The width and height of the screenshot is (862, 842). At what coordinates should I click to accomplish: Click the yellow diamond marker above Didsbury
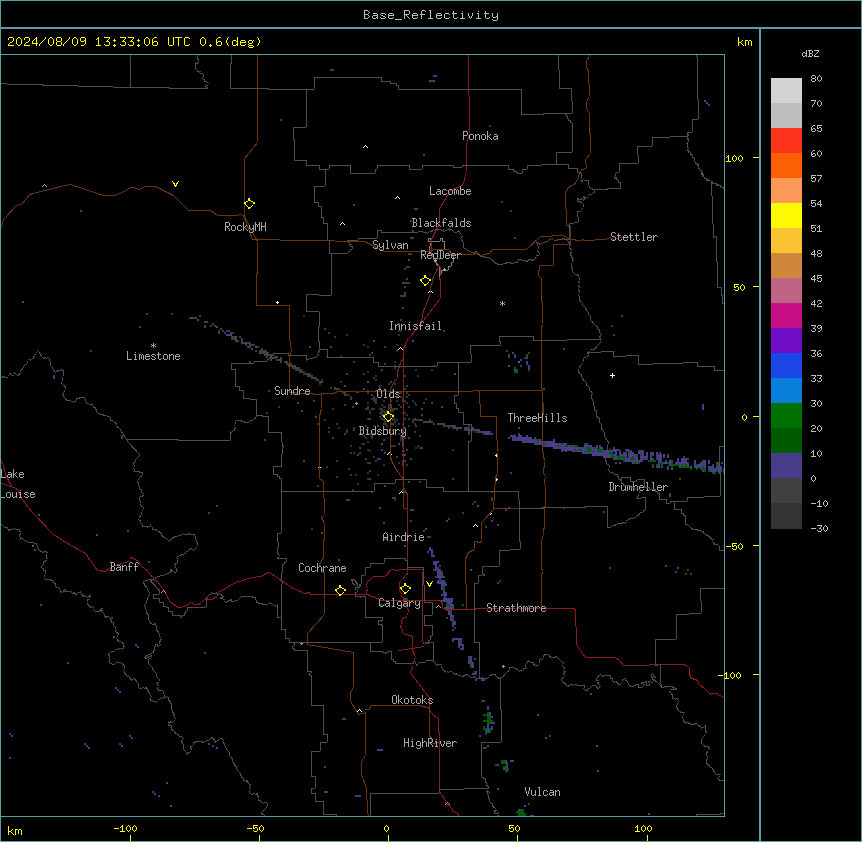pos(388,417)
